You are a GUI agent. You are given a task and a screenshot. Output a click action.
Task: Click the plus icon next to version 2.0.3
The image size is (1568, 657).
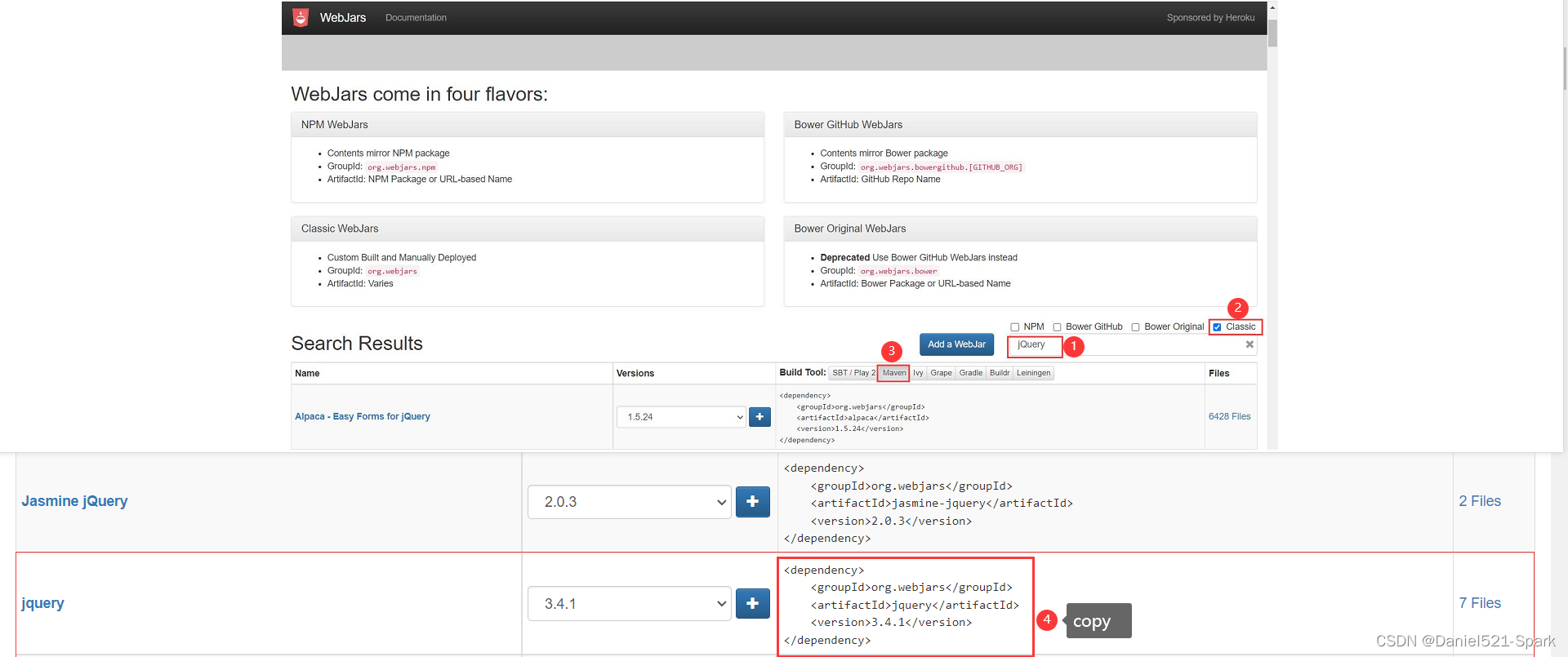pyautogui.click(x=753, y=502)
